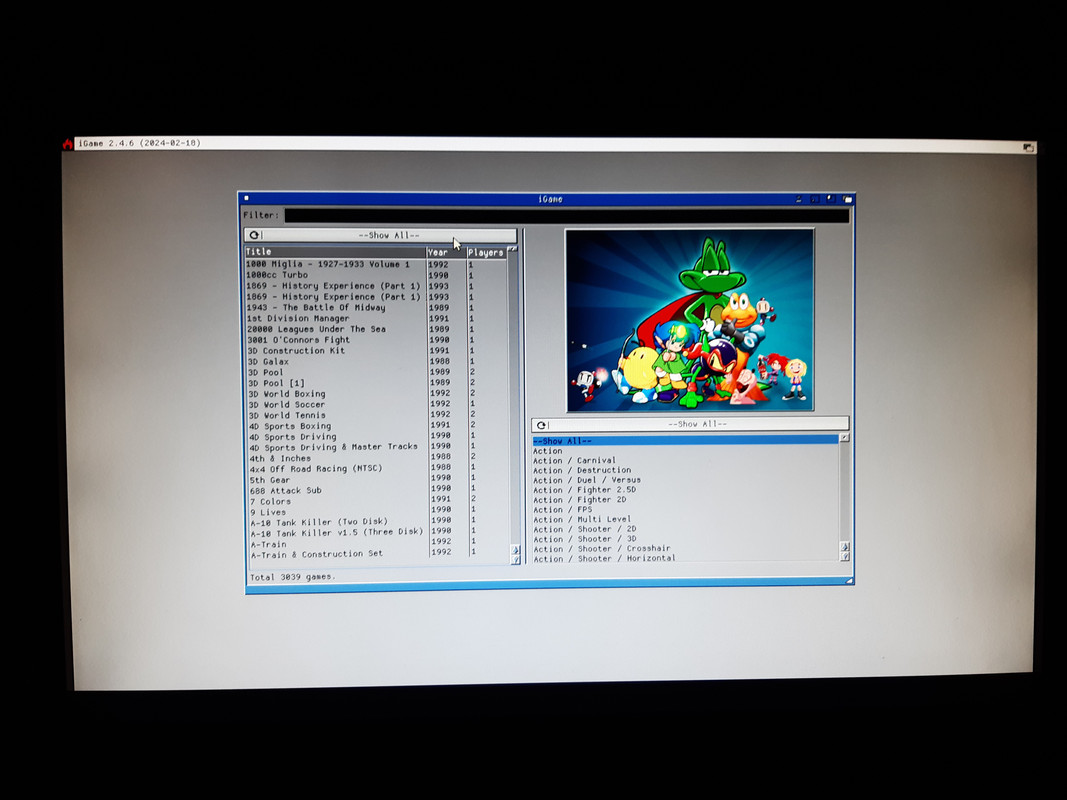Click the iGame window depth gadget

(x=847, y=199)
